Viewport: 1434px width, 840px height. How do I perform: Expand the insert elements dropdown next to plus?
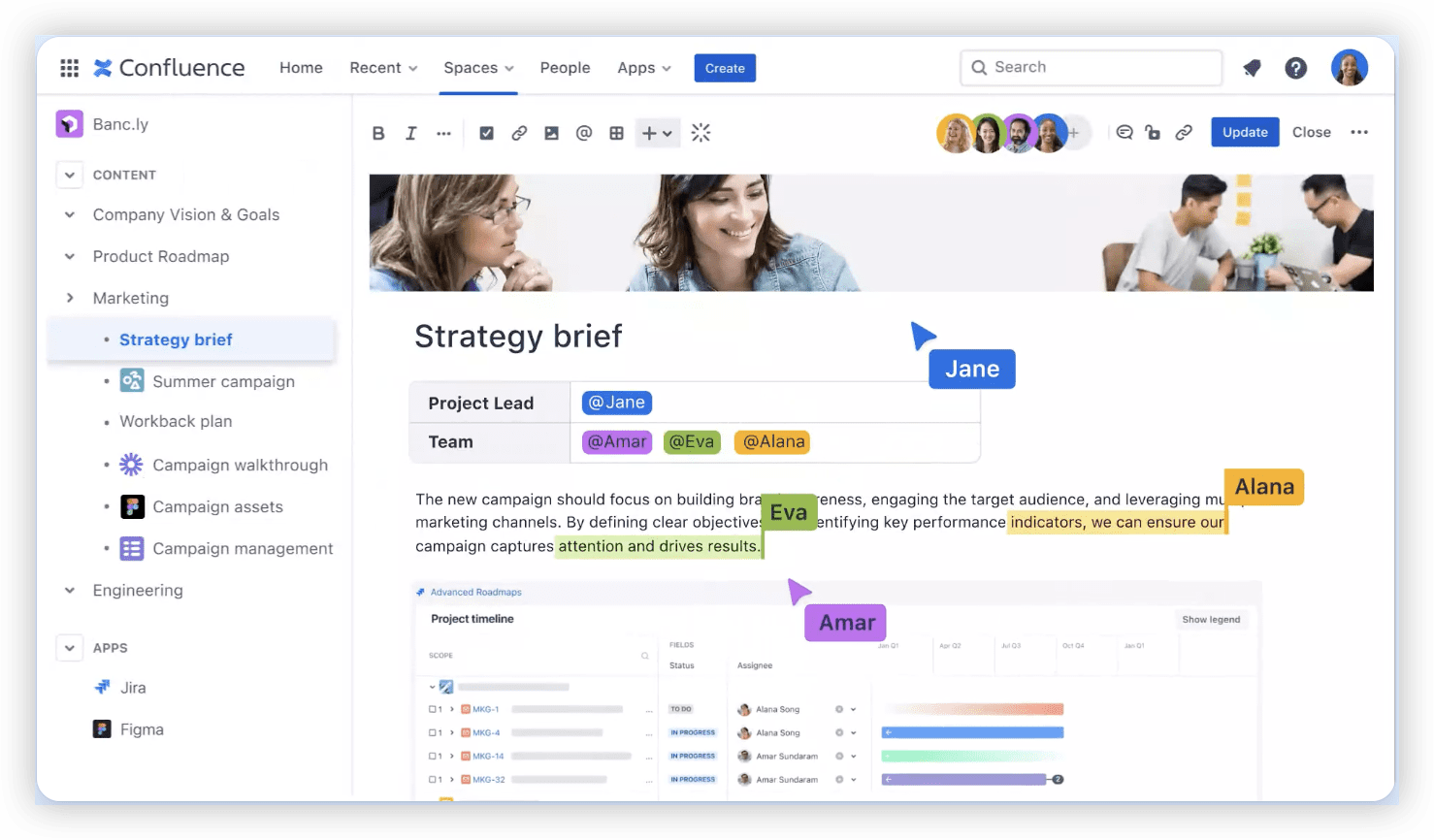pyautogui.click(x=668, y=133)
